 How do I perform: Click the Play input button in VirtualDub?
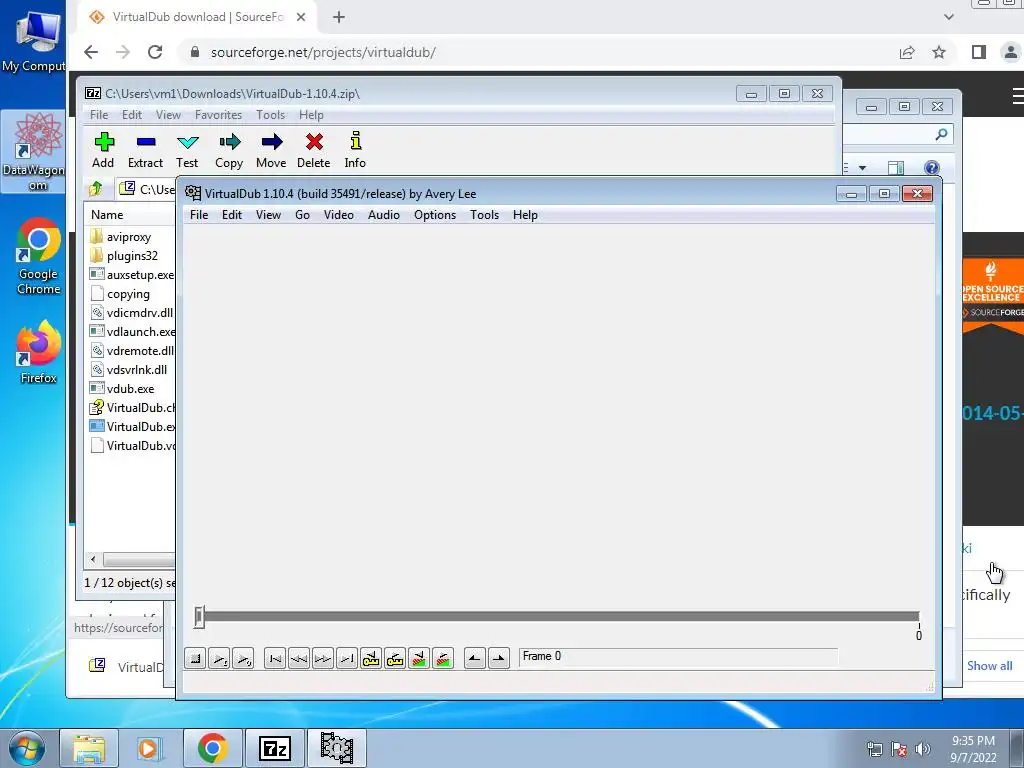[219, 658]
